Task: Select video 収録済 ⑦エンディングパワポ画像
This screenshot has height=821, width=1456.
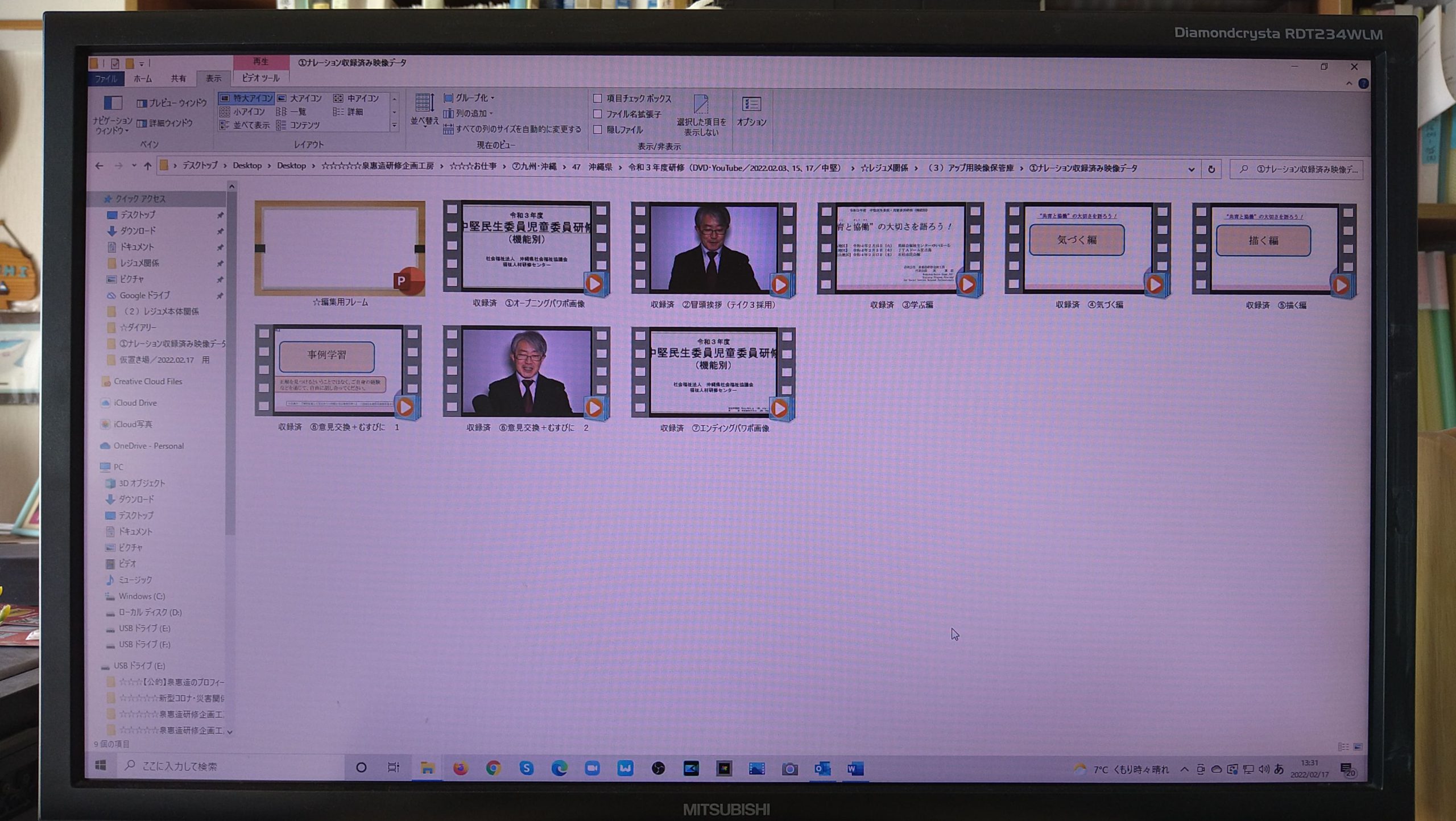Action: (713, 380)
